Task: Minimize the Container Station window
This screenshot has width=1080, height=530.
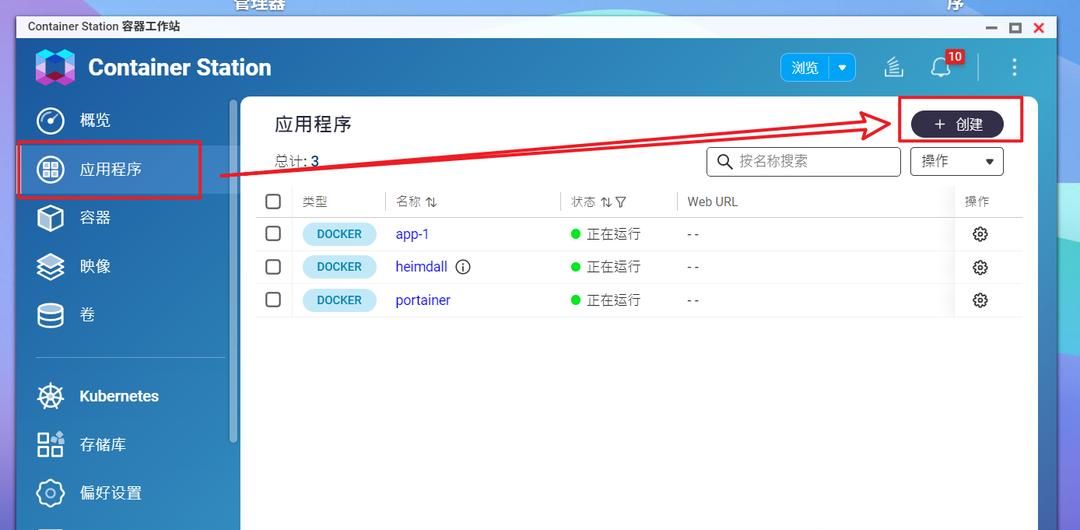Action: (x=992, y=28)
